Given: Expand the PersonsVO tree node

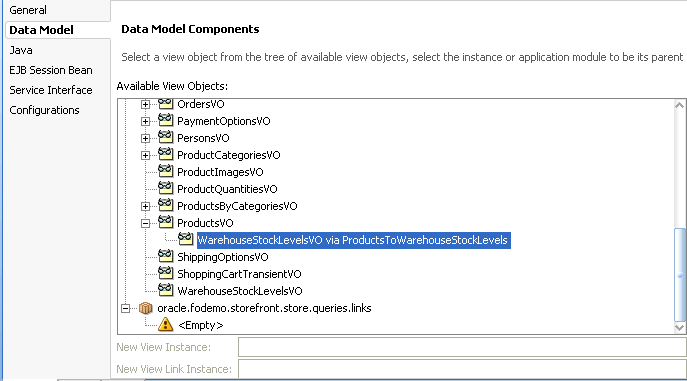Looking at the screenshot, I should coord(145,138).
